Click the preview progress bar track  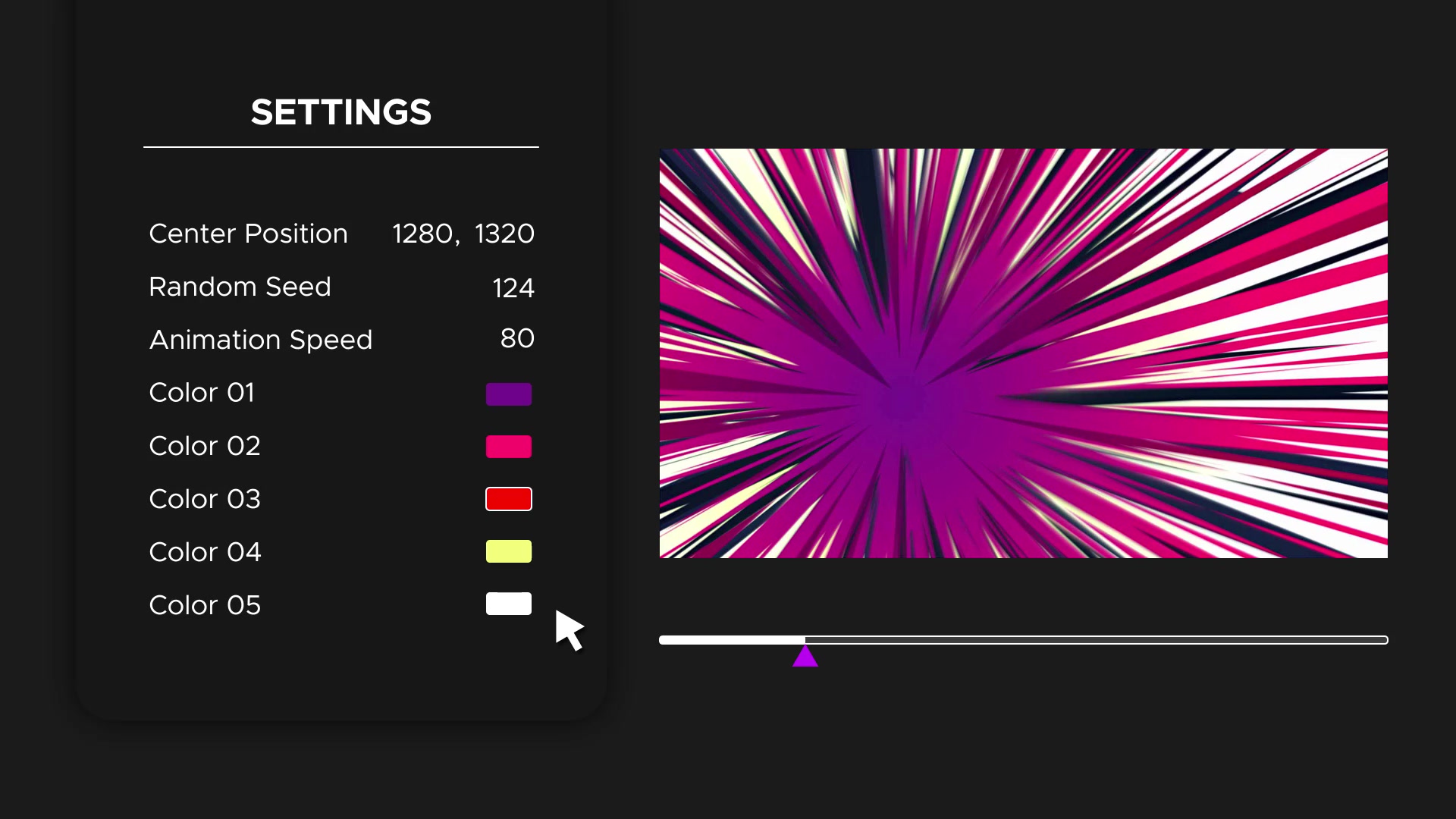tap(1024, 640)
